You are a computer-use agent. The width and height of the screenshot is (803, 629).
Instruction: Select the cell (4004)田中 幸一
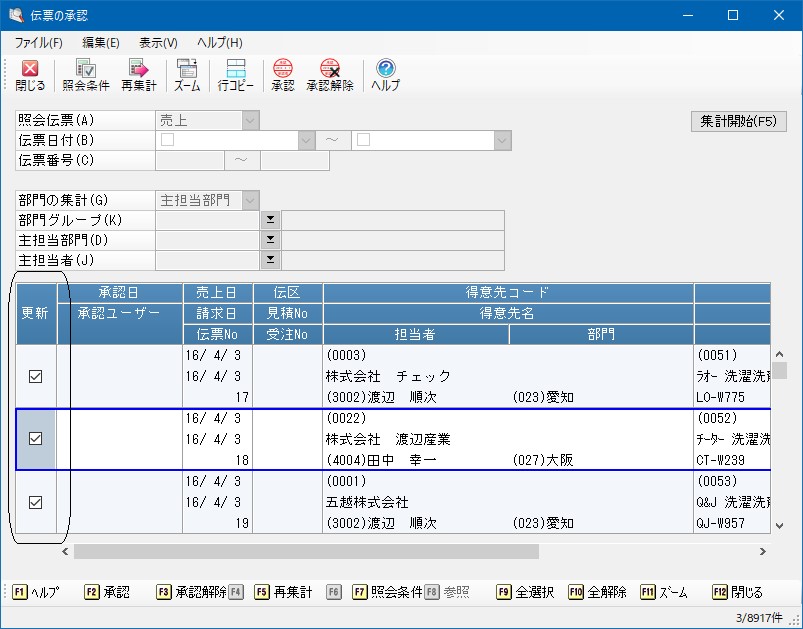coord(381,460)
